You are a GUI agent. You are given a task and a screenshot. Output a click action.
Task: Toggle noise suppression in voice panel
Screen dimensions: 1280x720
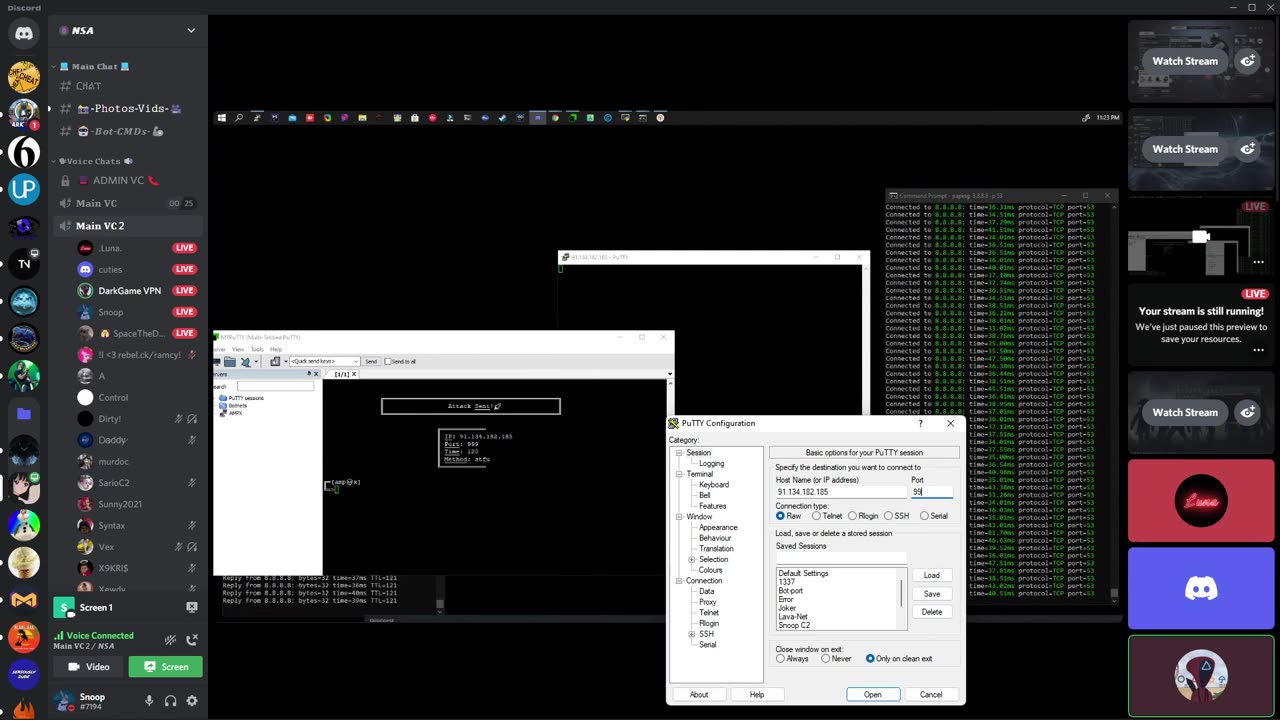click(x=170, y=639)
